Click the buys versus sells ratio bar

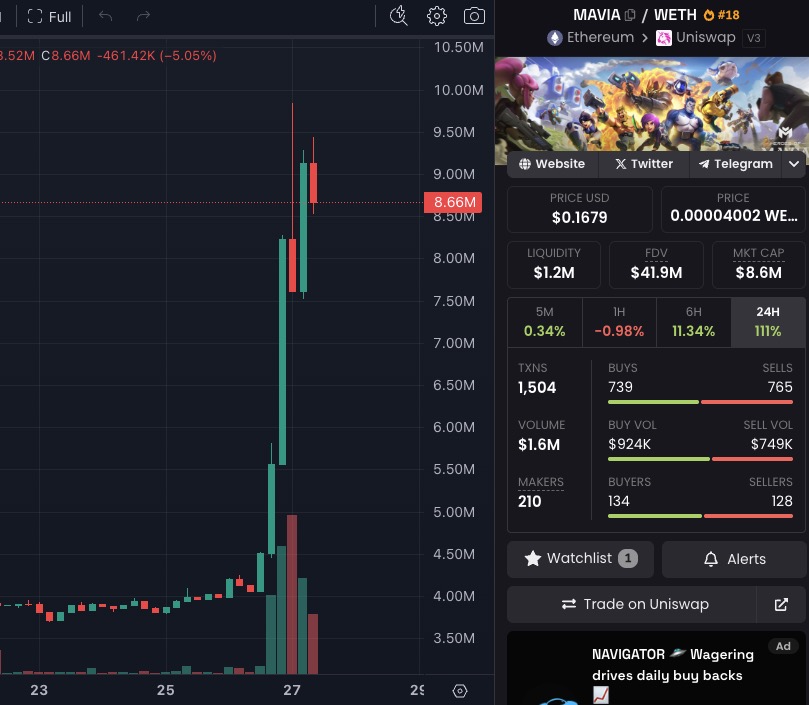(700, 402)
